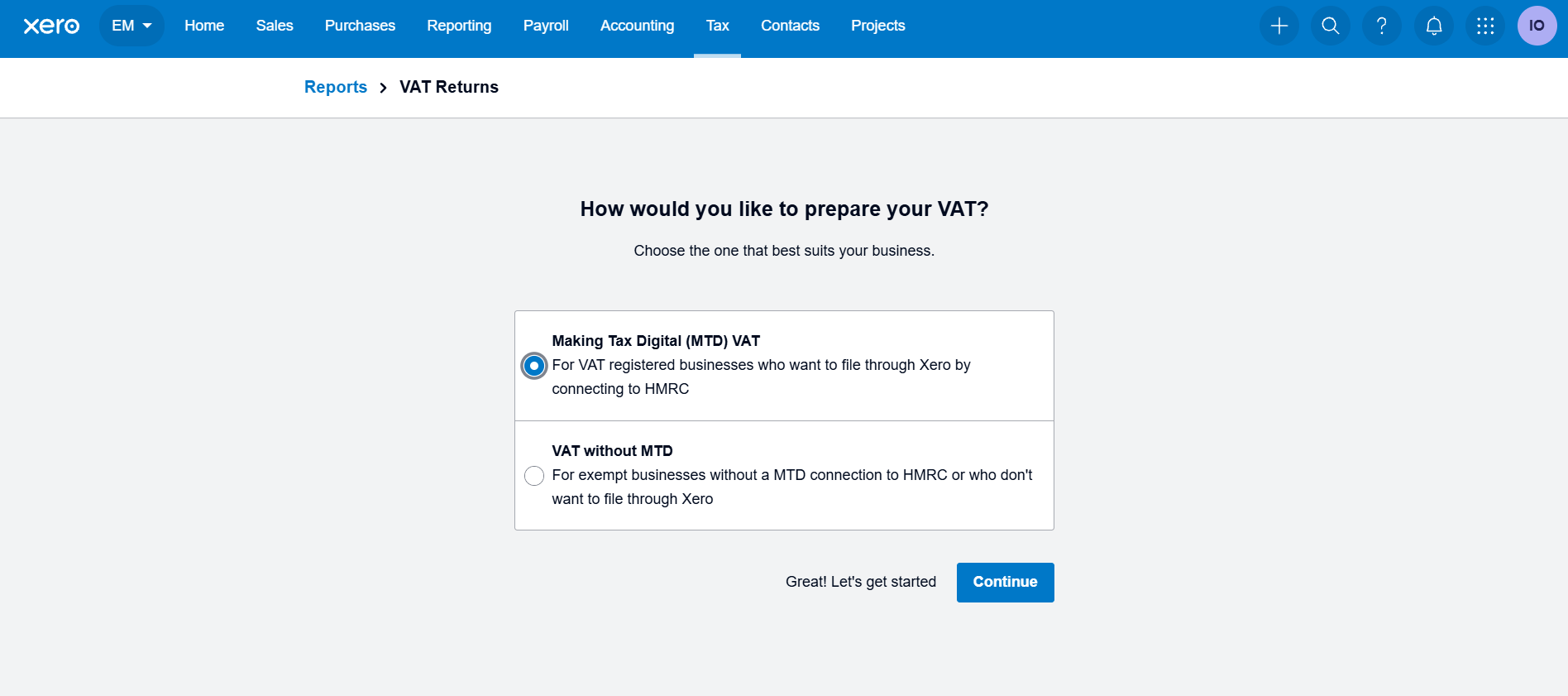Navigate back via Reports breadcrumb link

click(335, 87)
